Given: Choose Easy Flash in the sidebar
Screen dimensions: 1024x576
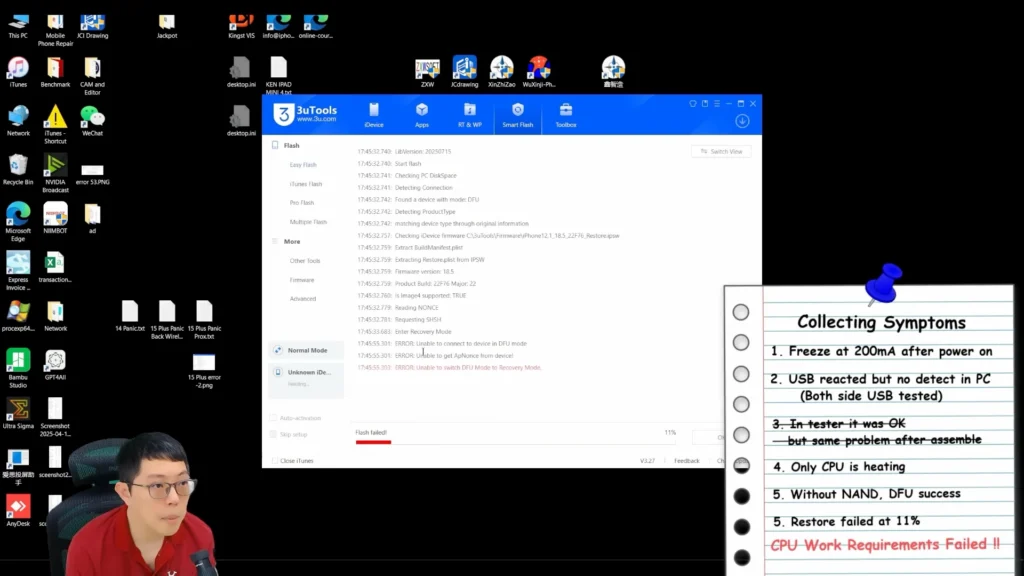Looking at the screenshot, I should (303, 165).
